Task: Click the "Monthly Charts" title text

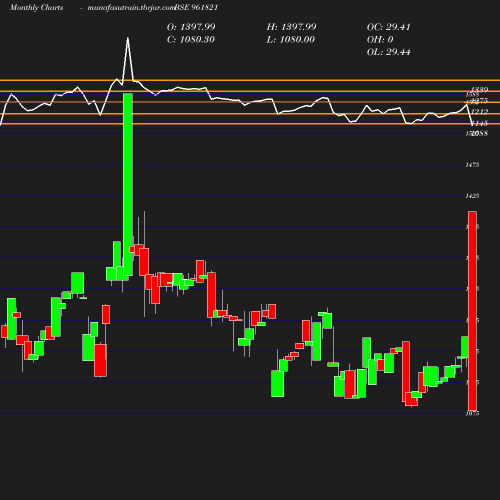Action: (x=37, y=8)
